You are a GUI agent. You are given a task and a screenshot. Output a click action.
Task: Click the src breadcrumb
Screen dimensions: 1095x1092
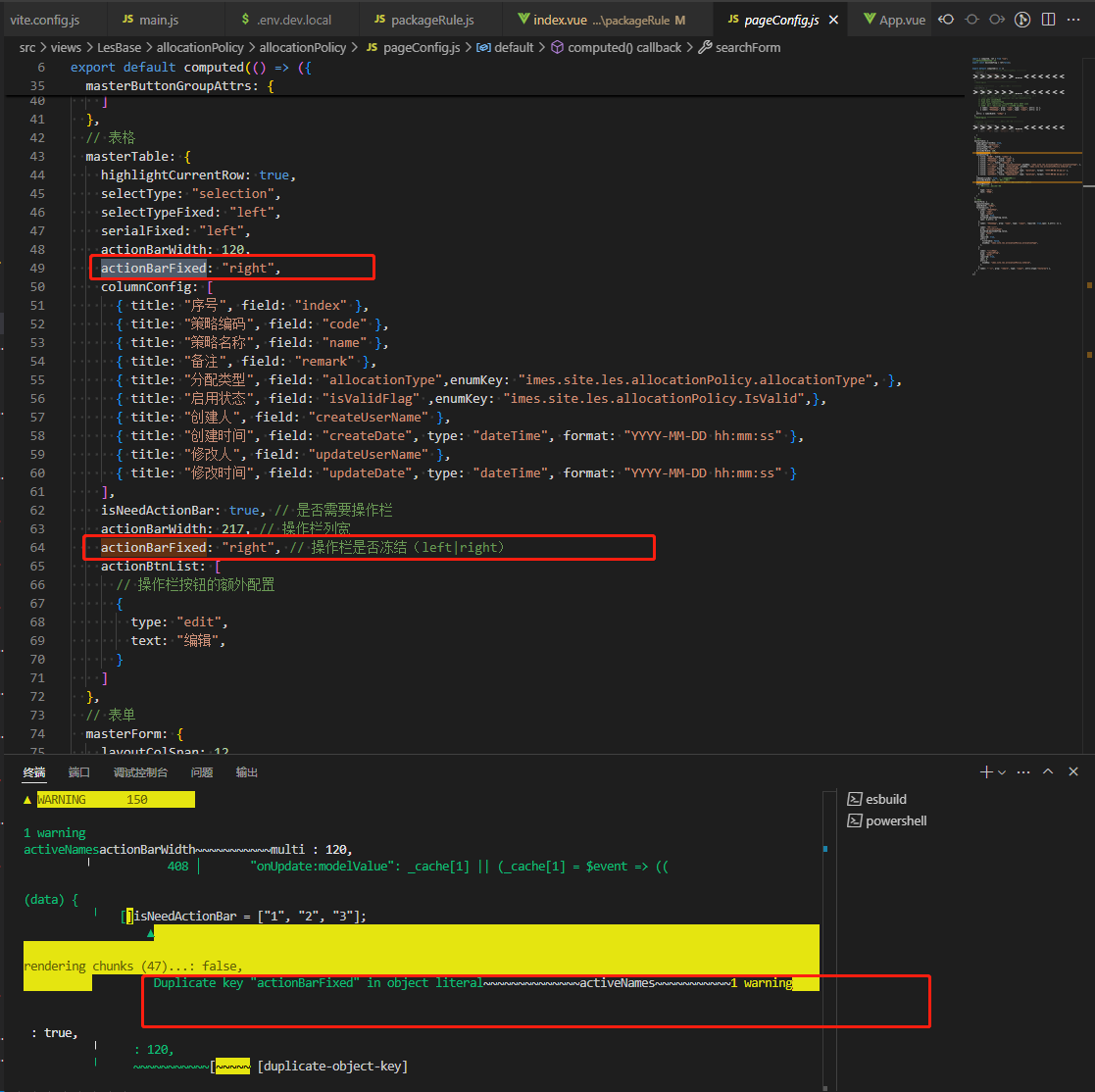pos(27,47)
